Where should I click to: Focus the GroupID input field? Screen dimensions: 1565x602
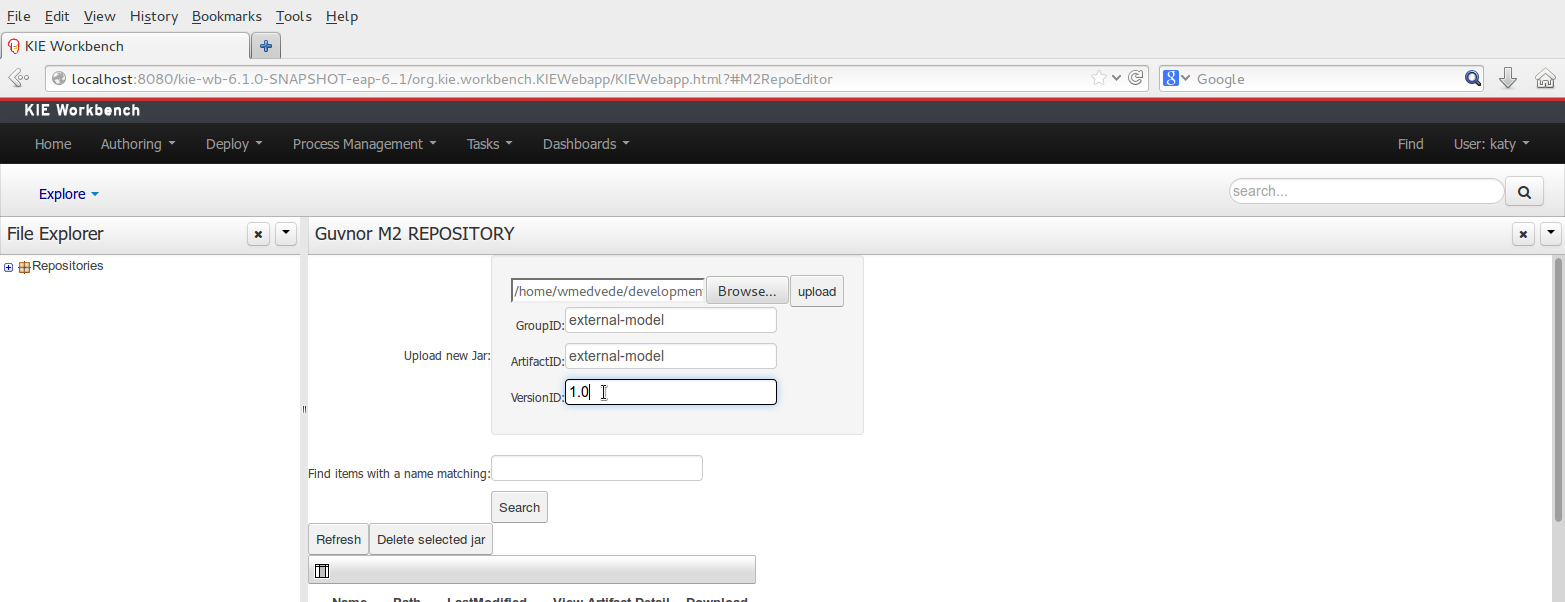(671, 320)
